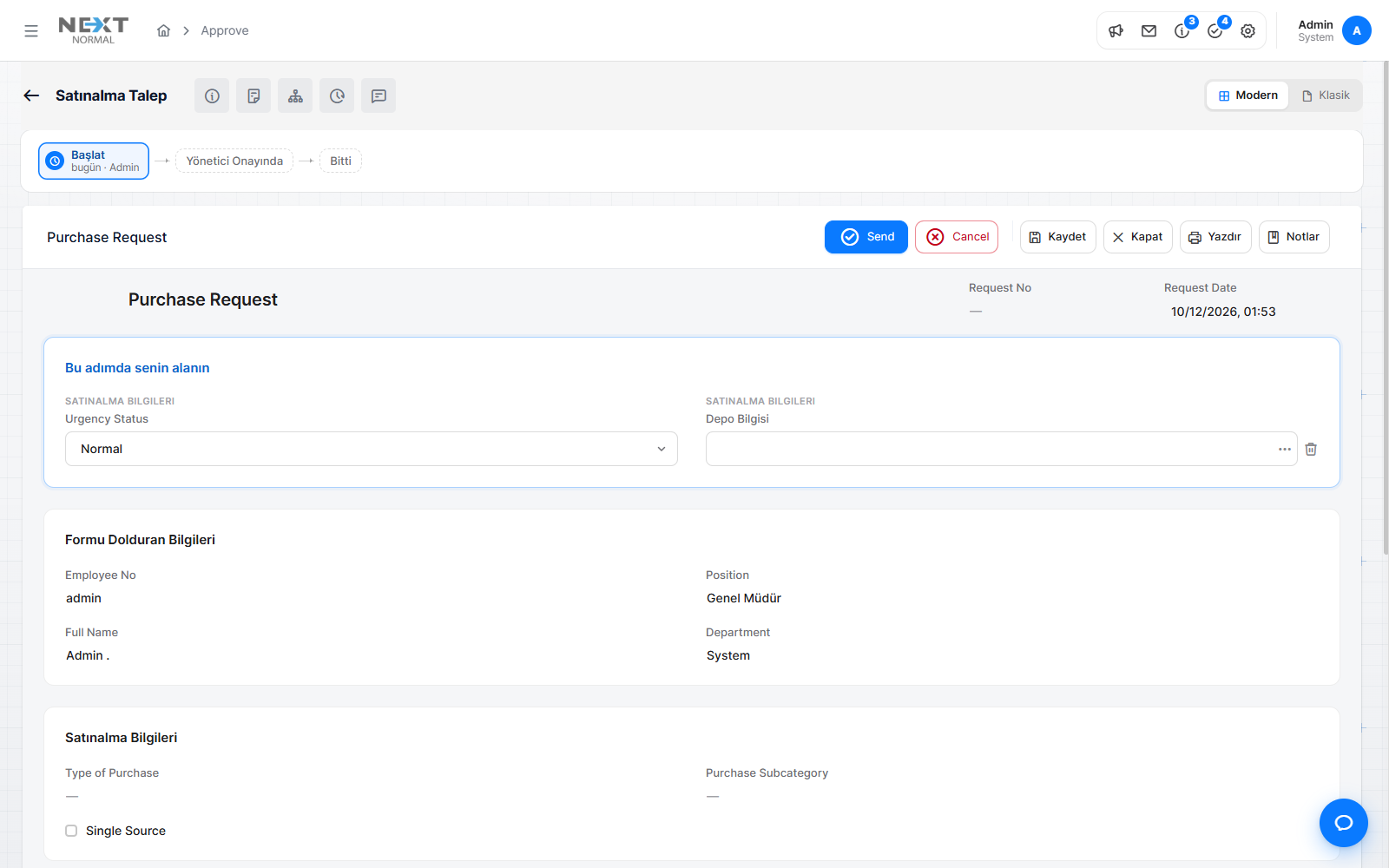This screenshot has width=1389, height=868.
Task: Open the comments chat icon in toolbar
Action: pyautogui.click(x=379, y=95)
